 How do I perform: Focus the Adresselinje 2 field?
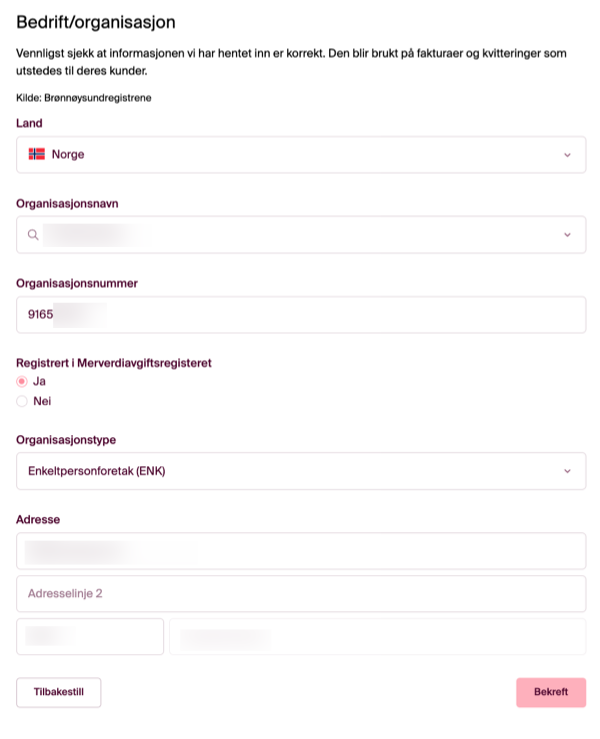[300, 593]
